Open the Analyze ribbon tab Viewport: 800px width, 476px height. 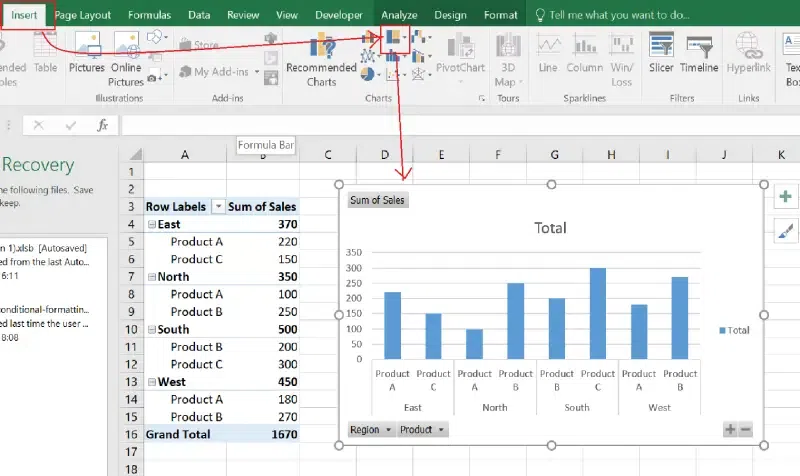pos(400,15)
